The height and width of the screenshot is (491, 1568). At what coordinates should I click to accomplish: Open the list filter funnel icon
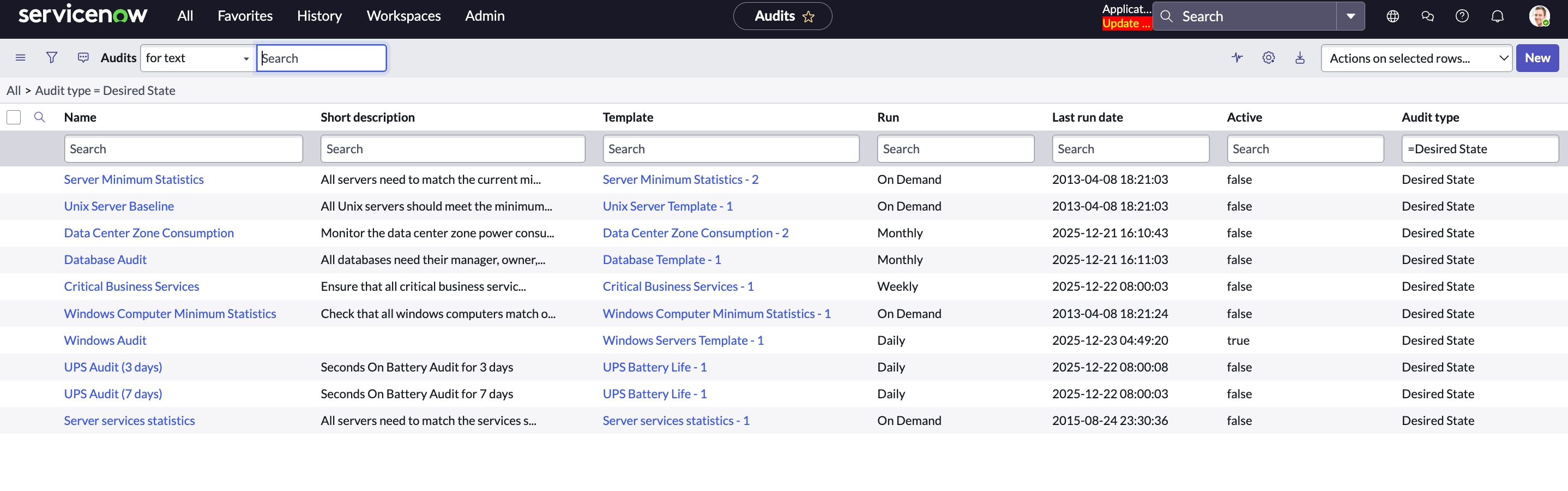tap(52, 58)
